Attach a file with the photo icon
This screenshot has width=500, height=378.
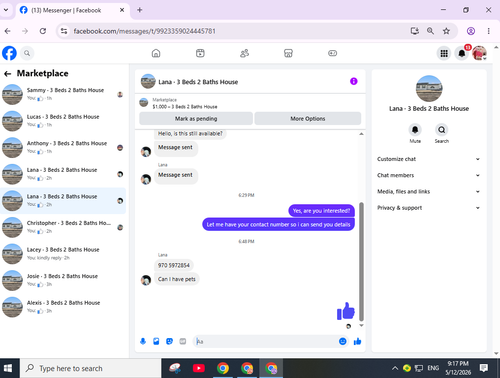pyautogui.click(x=156, y=341)
